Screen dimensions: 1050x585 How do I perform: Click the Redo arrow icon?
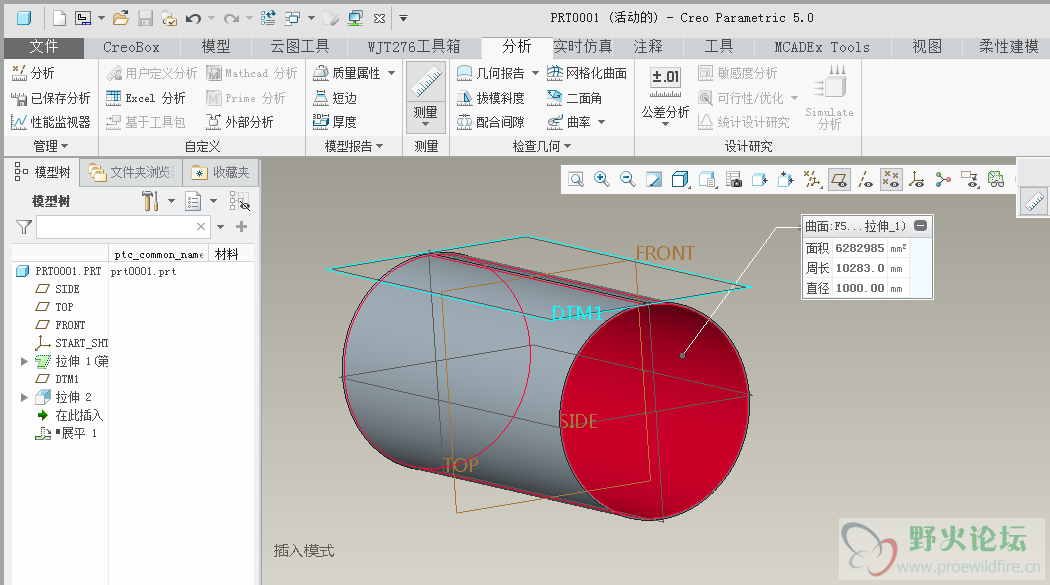231,18
